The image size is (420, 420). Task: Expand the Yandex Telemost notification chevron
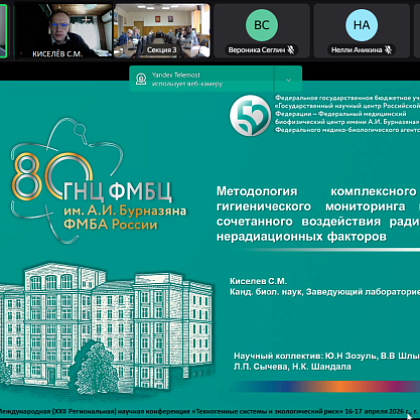click(289, 80)
